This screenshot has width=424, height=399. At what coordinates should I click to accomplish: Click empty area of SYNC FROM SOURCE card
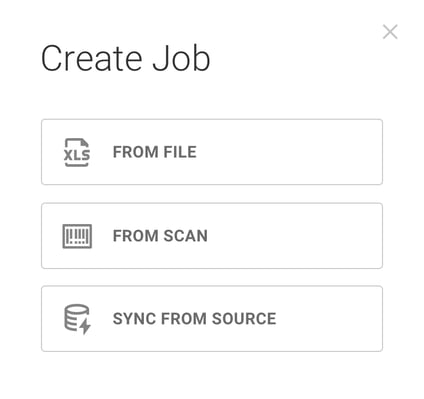[x=330, y=319]
